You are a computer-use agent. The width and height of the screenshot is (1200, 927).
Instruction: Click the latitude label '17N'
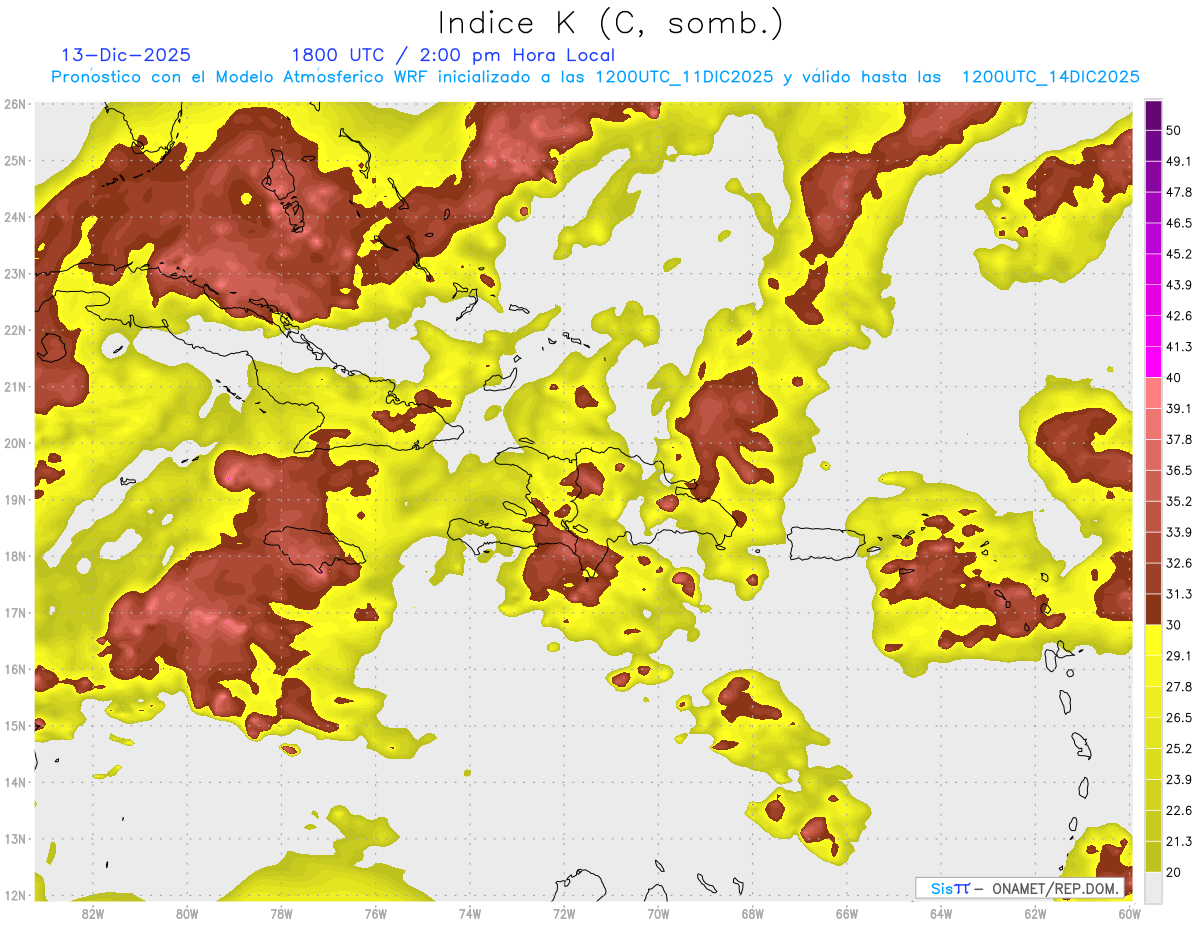[x=14, y=613]
